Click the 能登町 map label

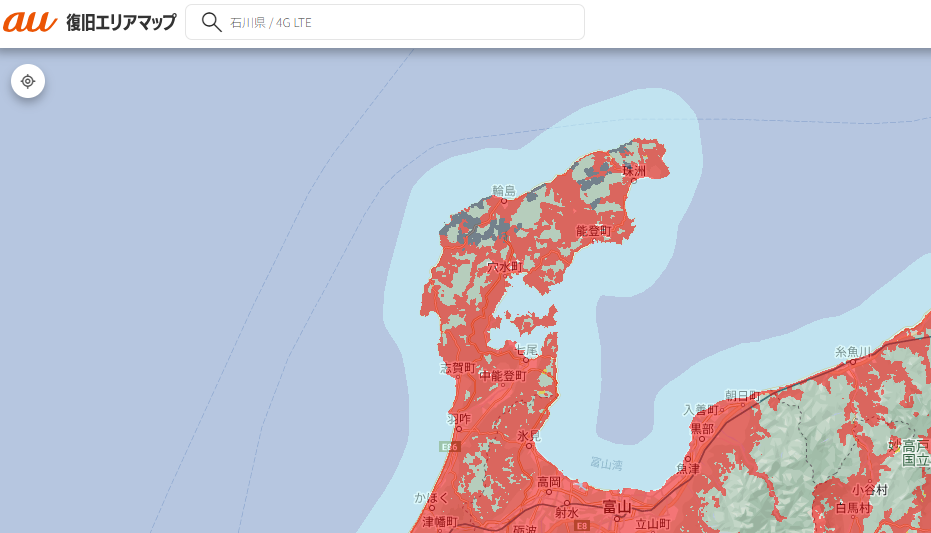pyautogui.click(x=593, y=231)
